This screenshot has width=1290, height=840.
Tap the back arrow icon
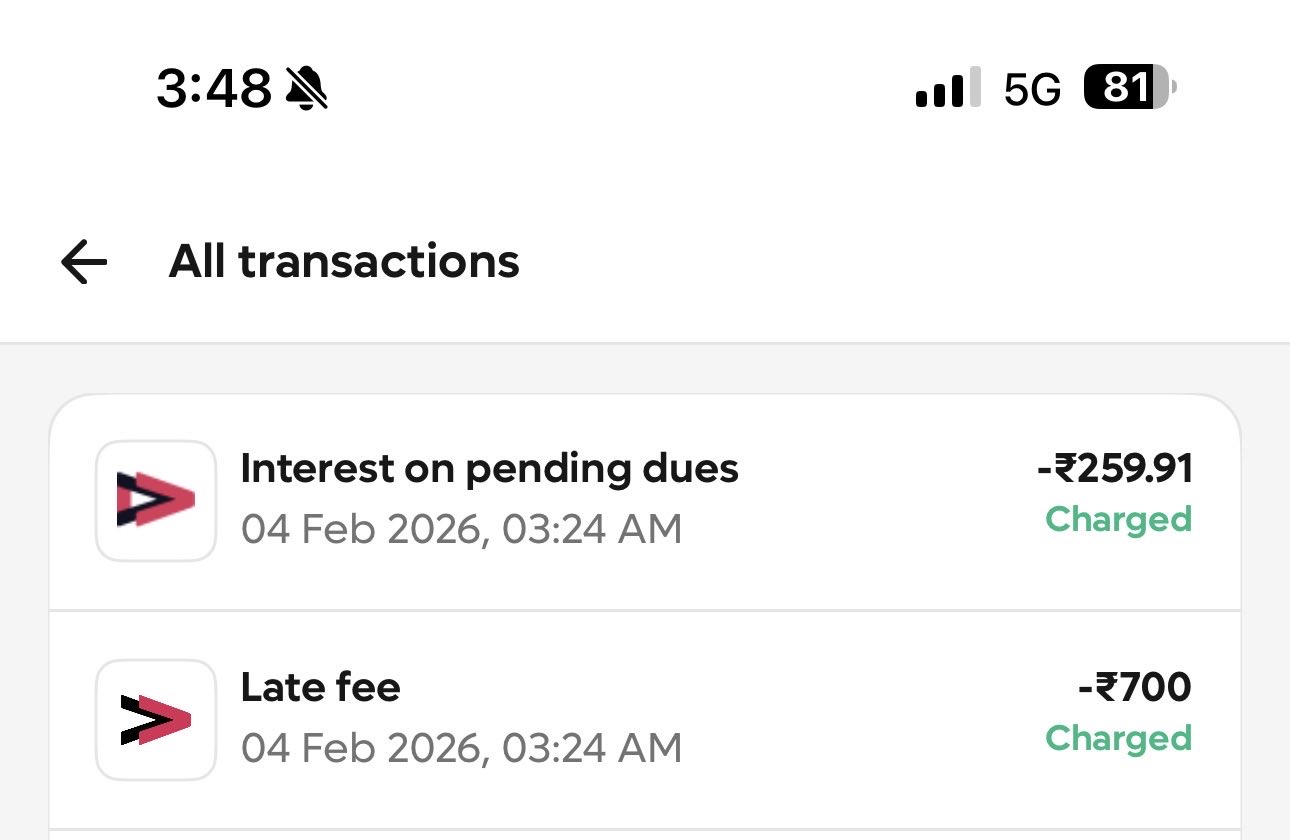[84, 262]
